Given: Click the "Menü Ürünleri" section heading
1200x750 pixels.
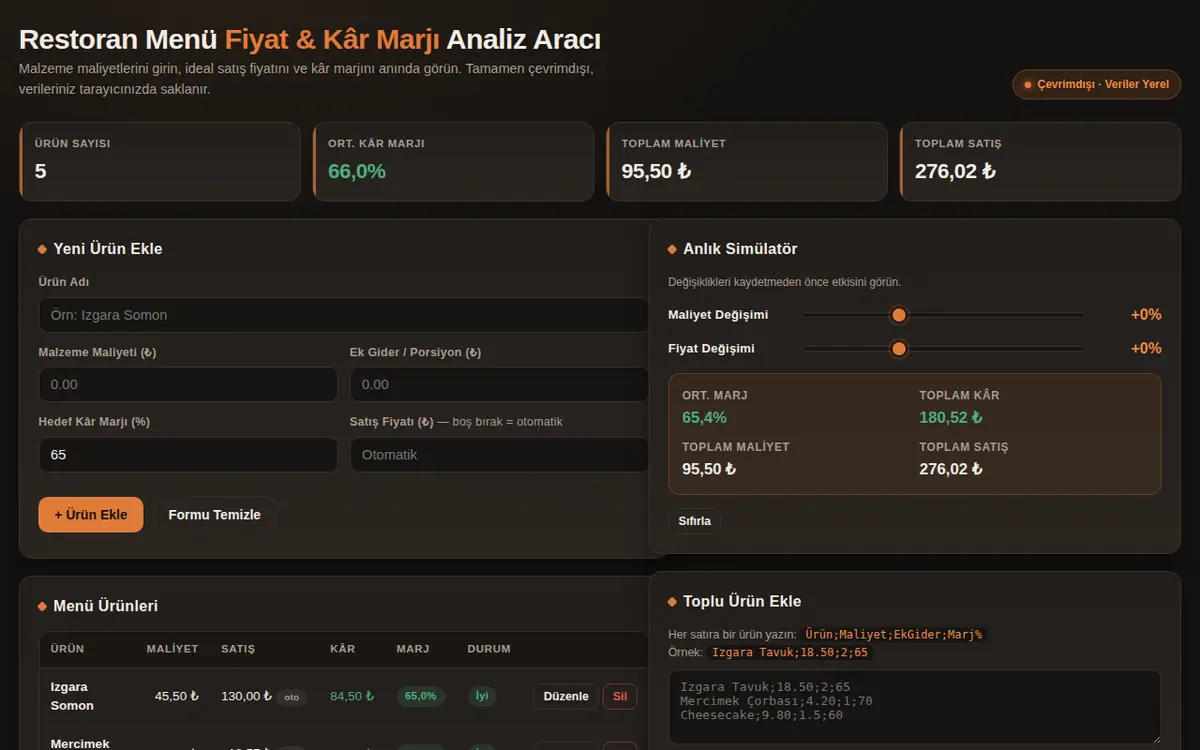Looking at the screenshot, I should [105, 606].
